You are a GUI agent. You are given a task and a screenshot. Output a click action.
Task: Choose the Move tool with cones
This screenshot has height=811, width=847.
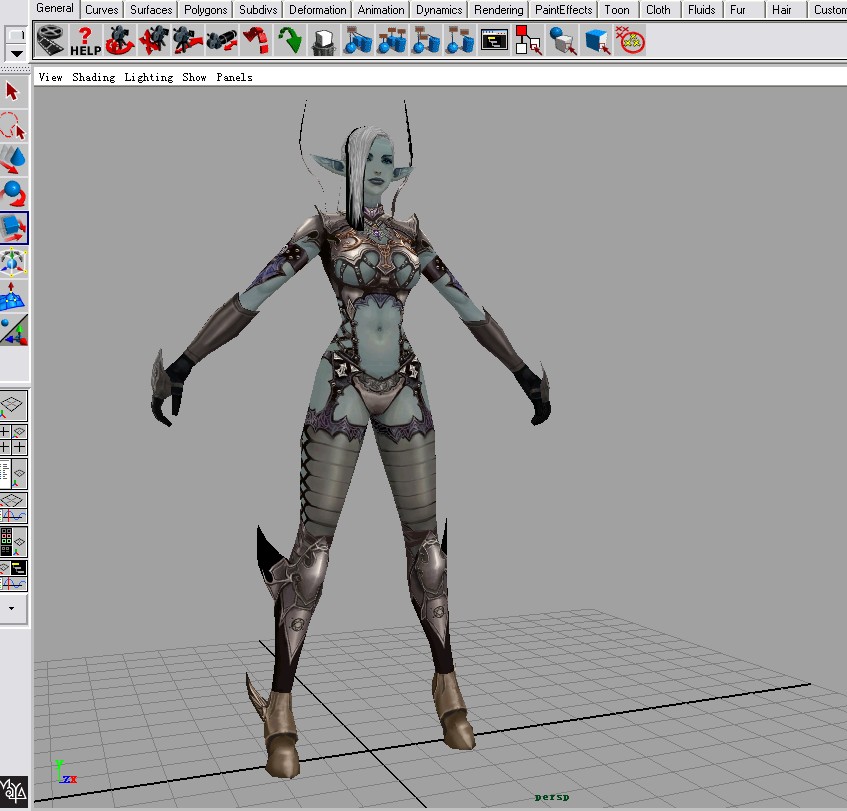coord(13,159)
